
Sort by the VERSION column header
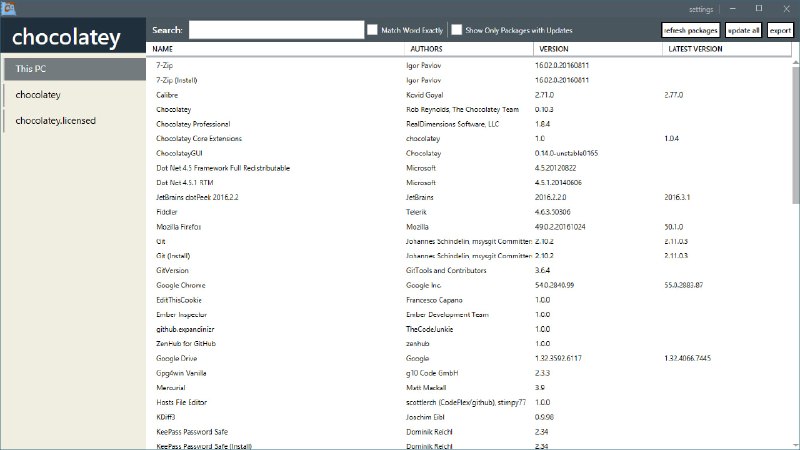click(x=555, y=48)
